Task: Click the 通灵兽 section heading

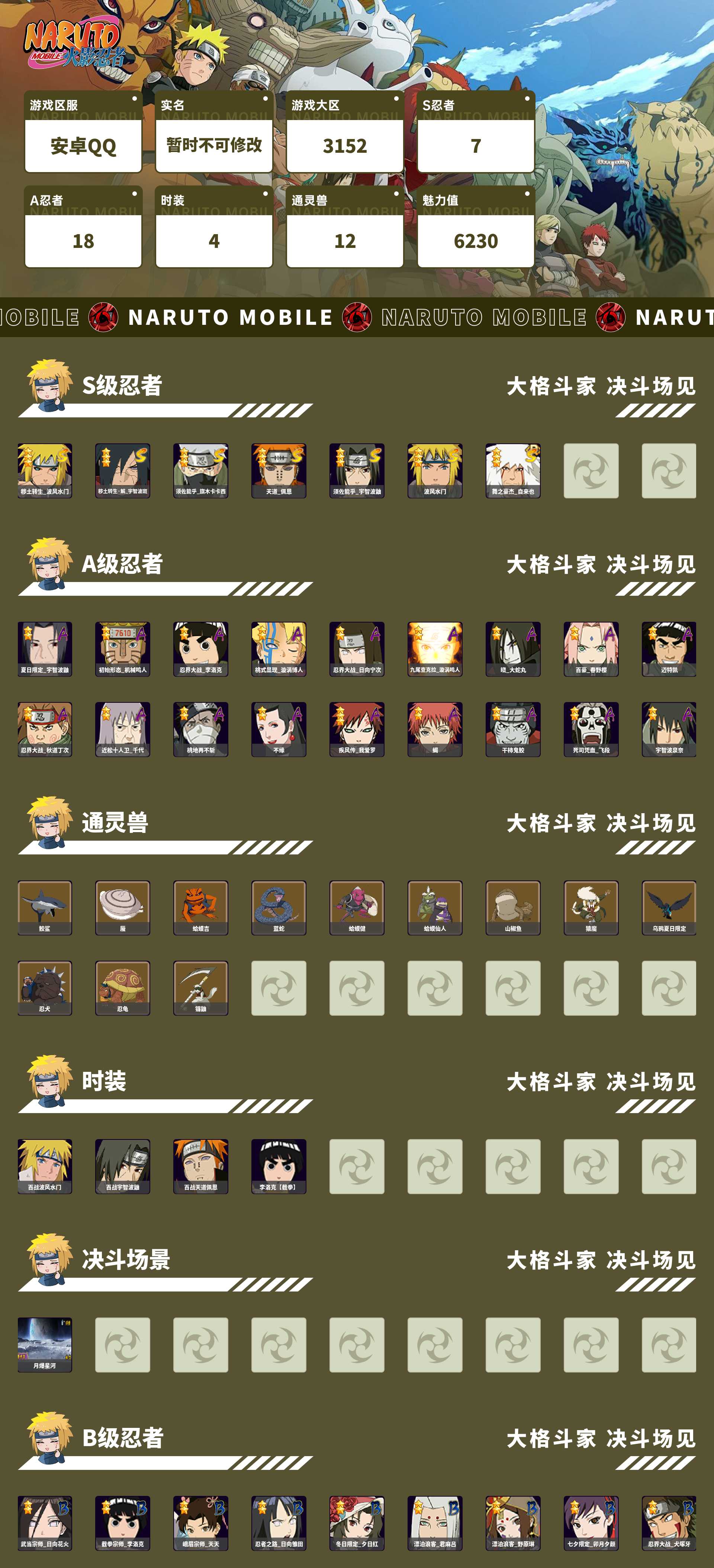Action: pyautogui.click(x=115, y=822)
